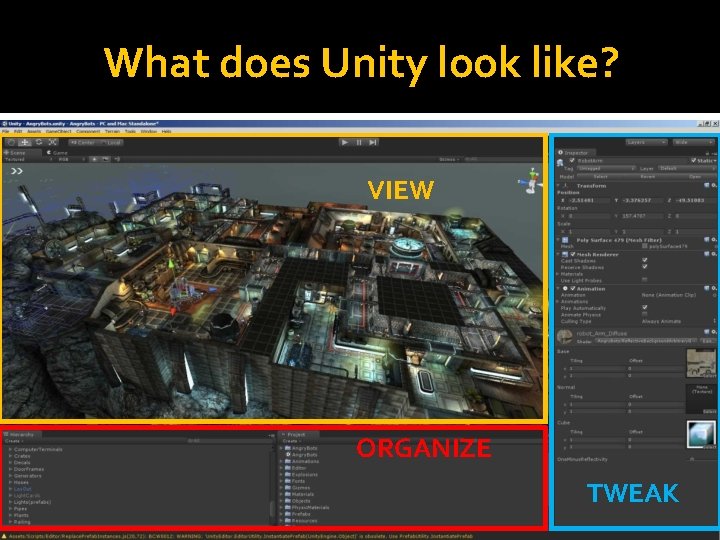This screenshot has height=540, width=720.
Task: Toggle scene lighting button in Scene bar
Action: coord(95,159)
